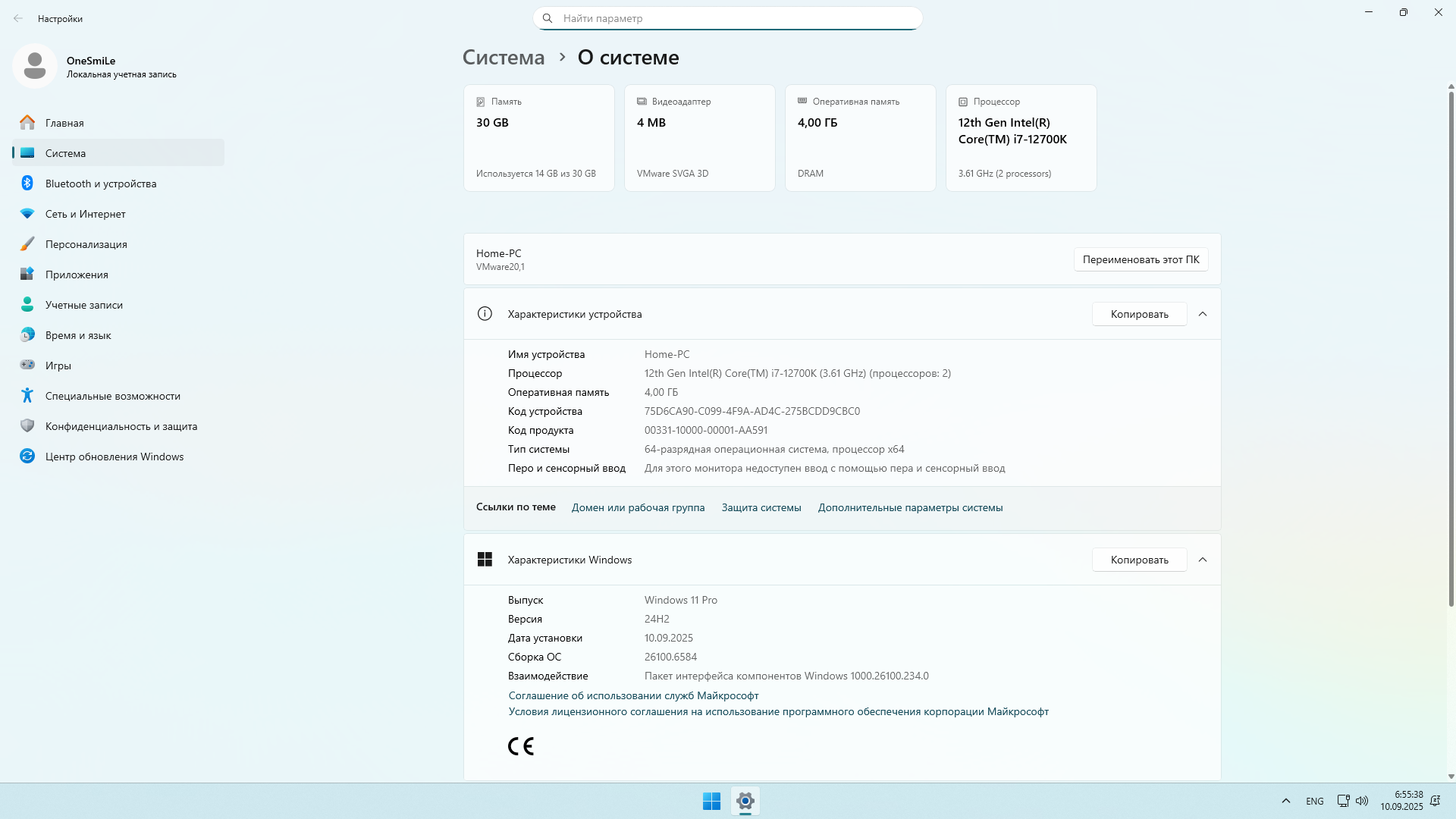Click the Start button on the taskbar

pyautogui.click(x=711, y=800)
